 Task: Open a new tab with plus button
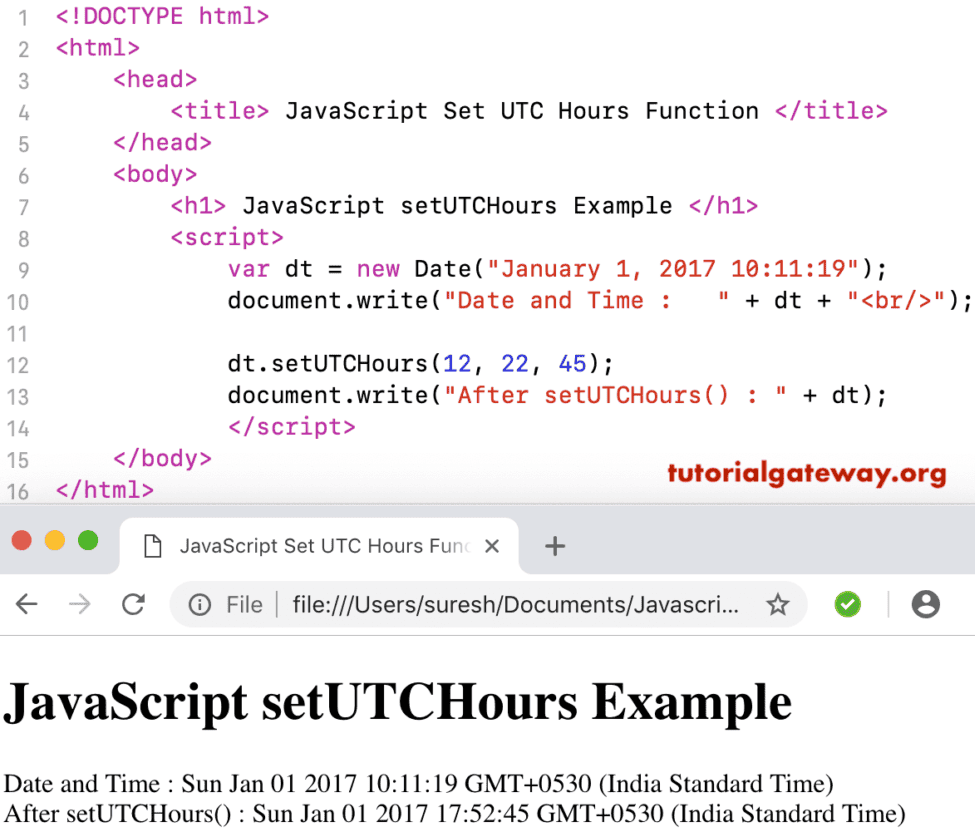554,545
